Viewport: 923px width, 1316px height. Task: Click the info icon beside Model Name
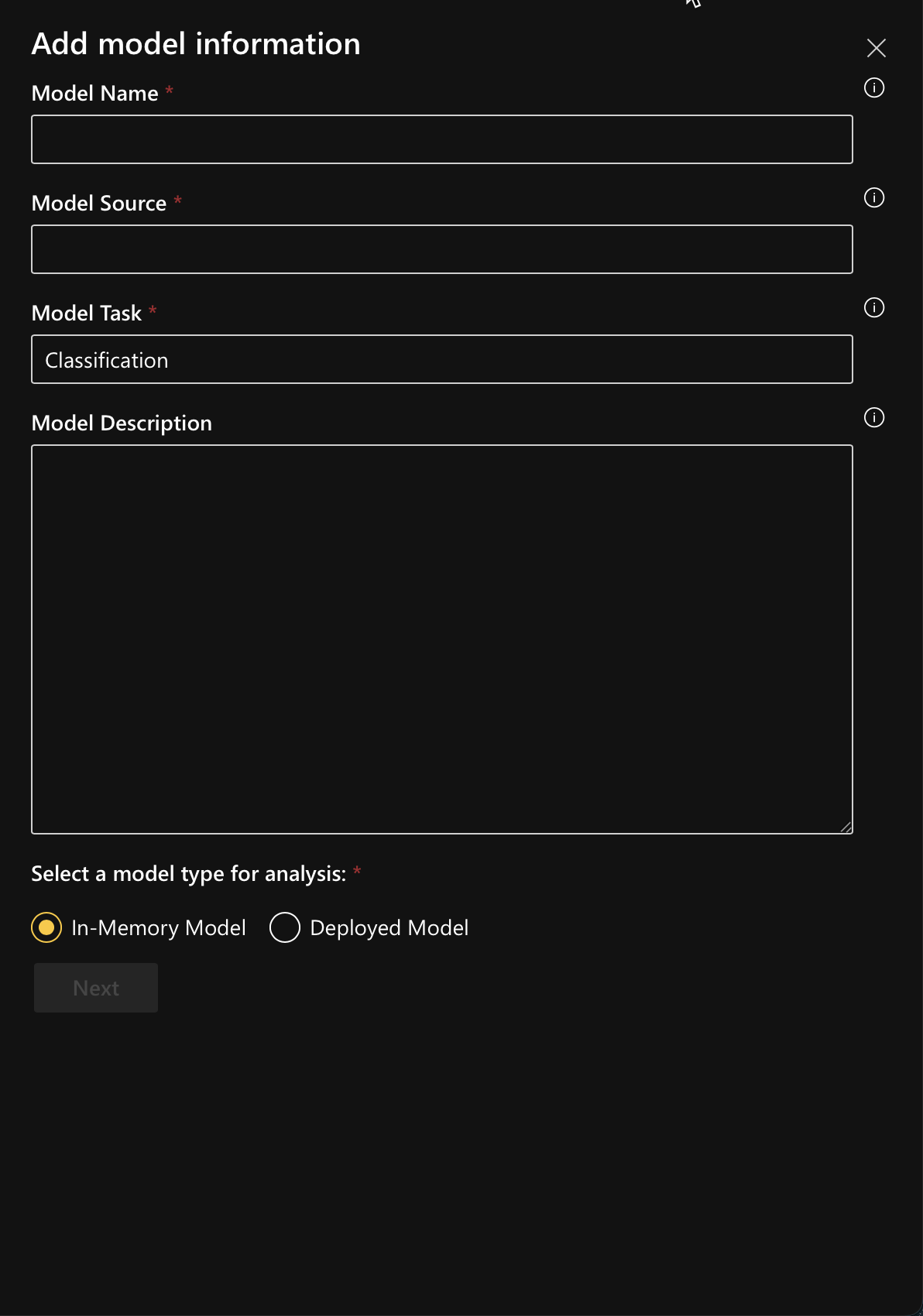tap(874, 87)
